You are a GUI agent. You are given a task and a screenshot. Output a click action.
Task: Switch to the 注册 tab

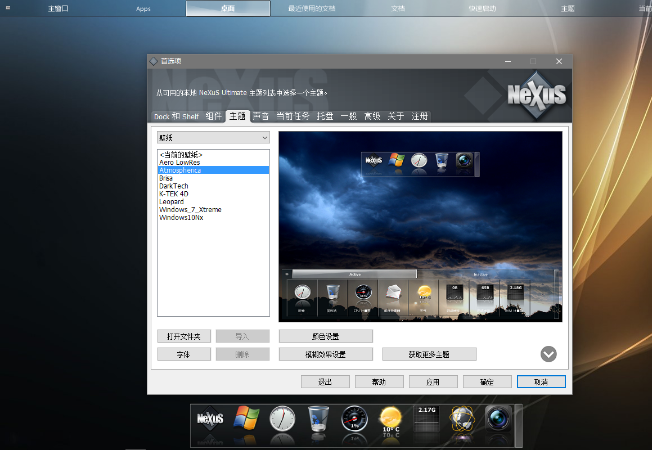pos(420,116)
